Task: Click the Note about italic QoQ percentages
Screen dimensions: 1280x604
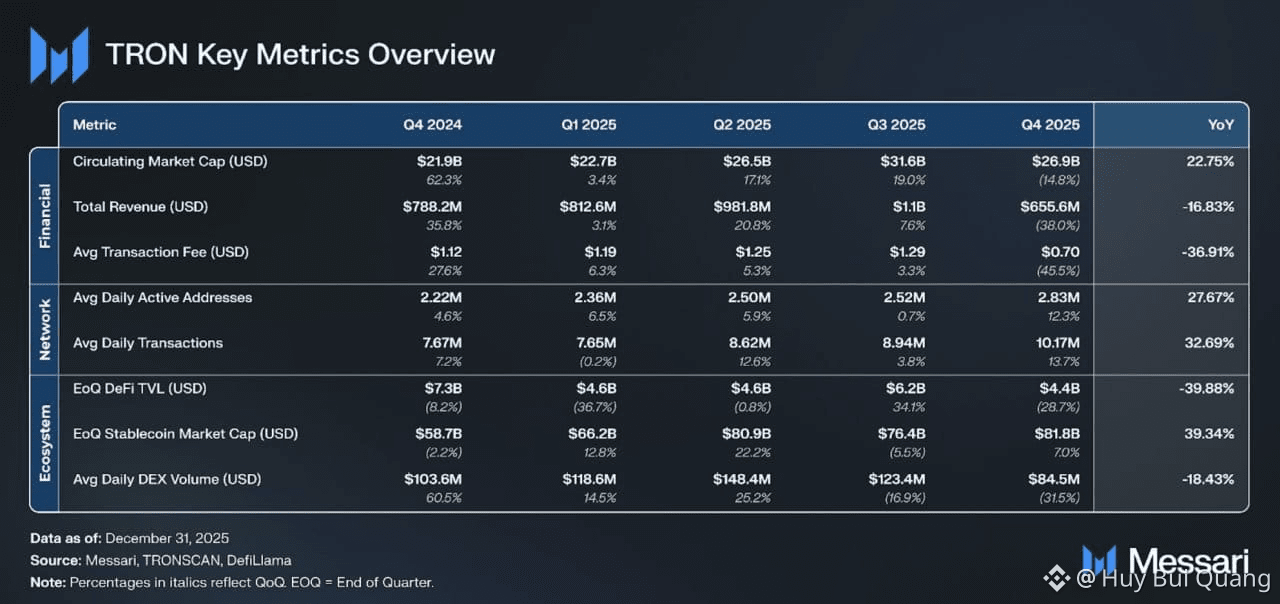Action: click(232, 582)
